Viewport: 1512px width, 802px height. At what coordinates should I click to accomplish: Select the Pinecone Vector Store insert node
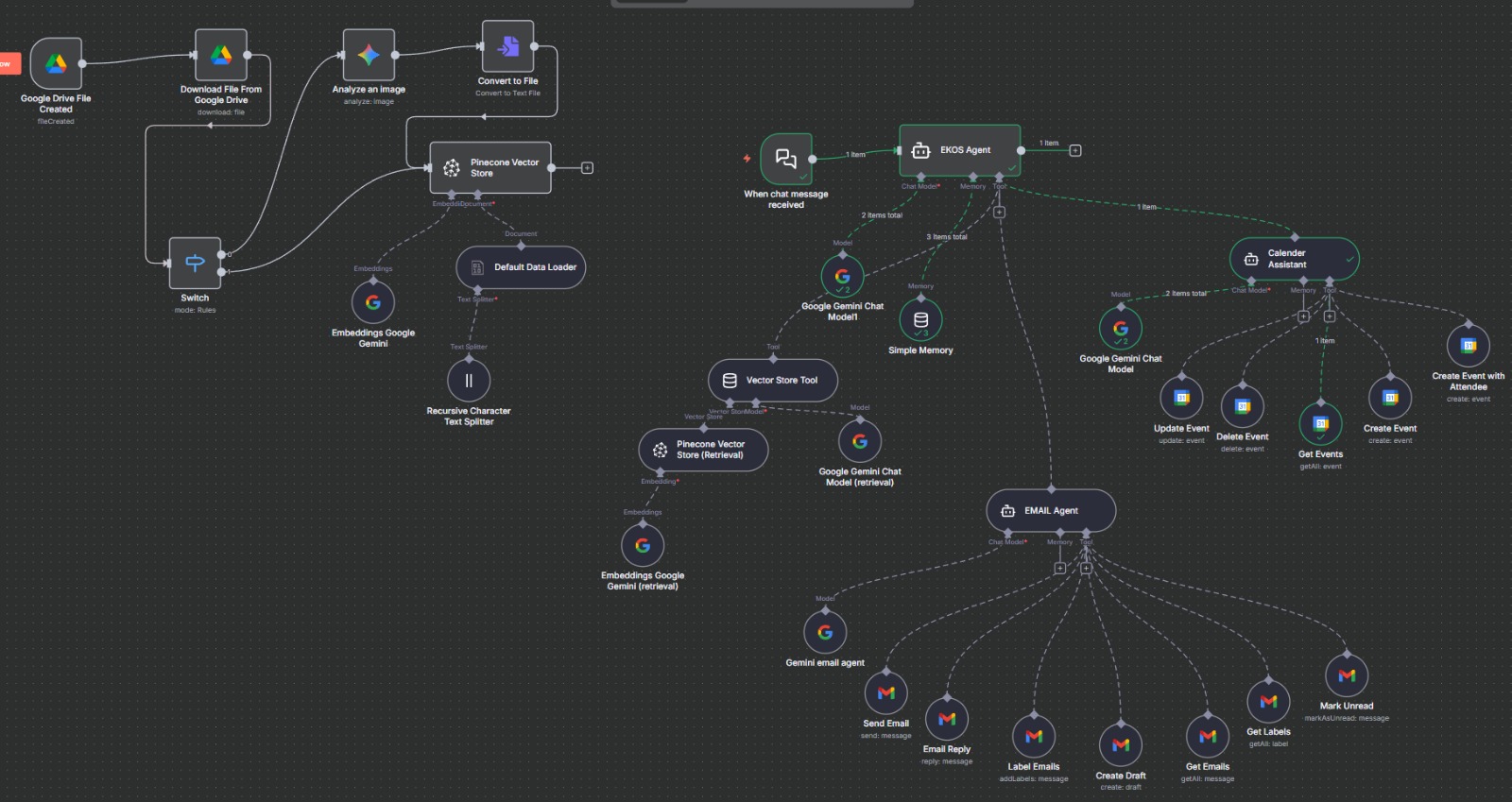(490, 168)
